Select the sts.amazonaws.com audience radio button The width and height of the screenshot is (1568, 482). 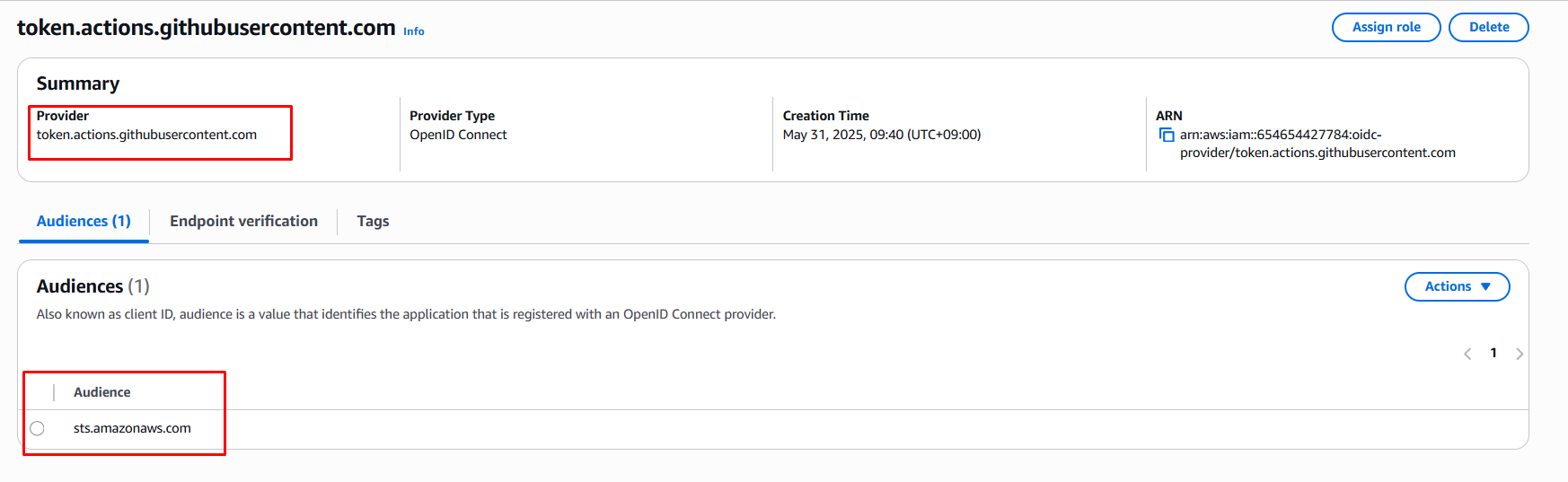pos(37,428)
